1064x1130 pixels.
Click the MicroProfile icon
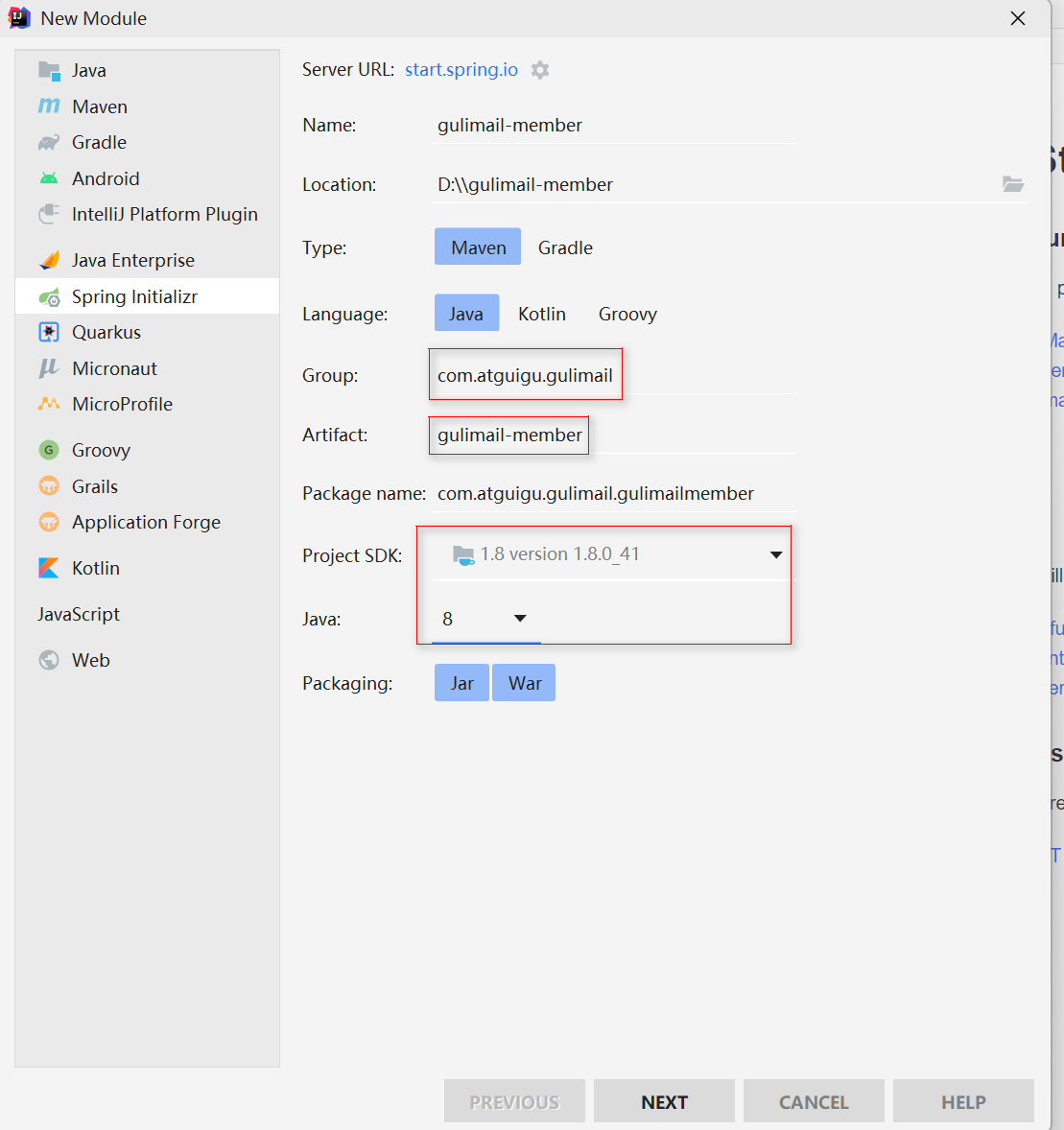coord(49,404)
